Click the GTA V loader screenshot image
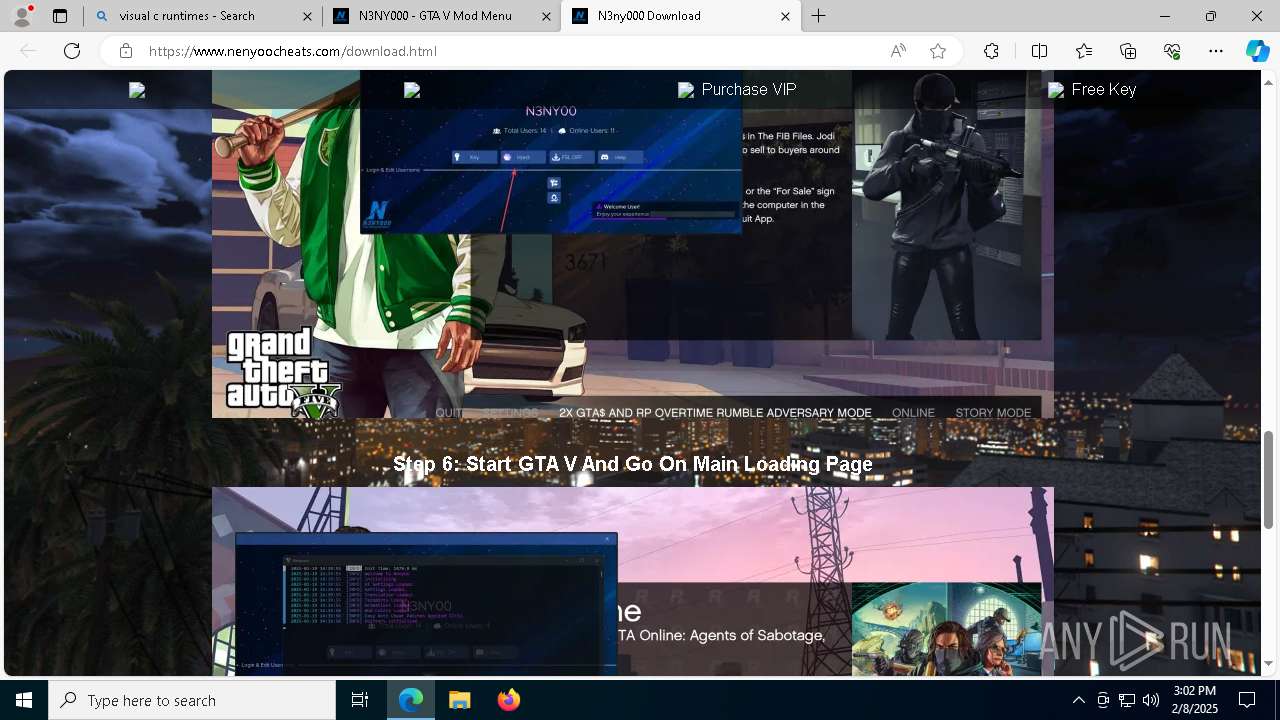The image size is (1280, 720). point(632,244)
